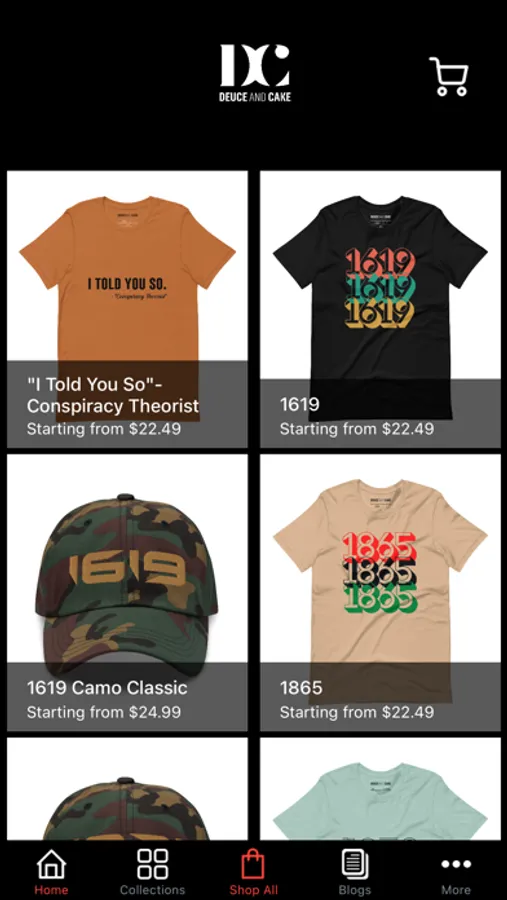507x900 pixels.
Task: Click "I Told You So"- Conspiracy Theorist title
Action: click(x=113, y=395)
